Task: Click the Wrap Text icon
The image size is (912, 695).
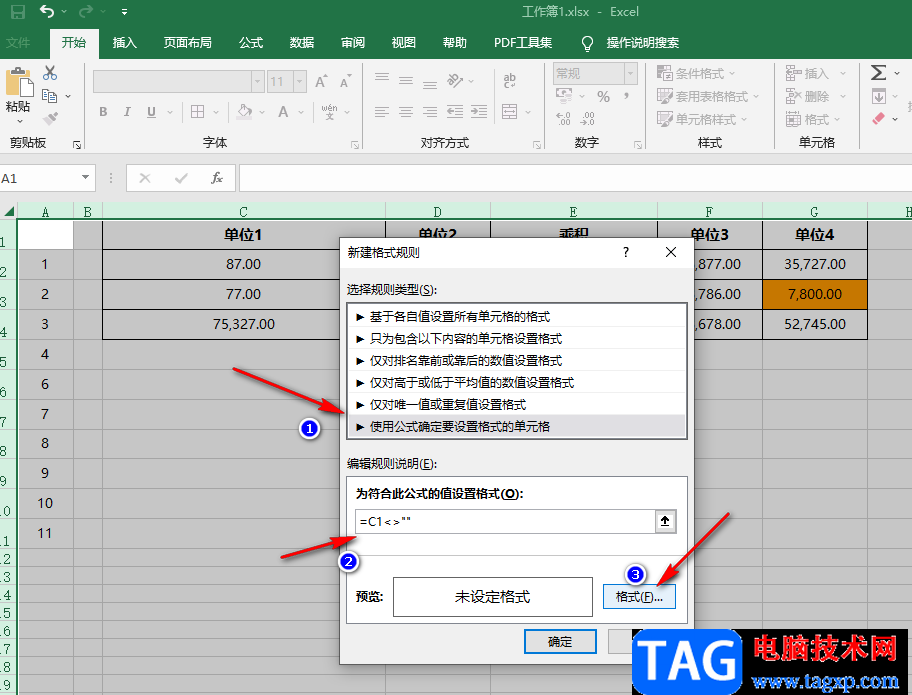Action: tap(510, 81)
